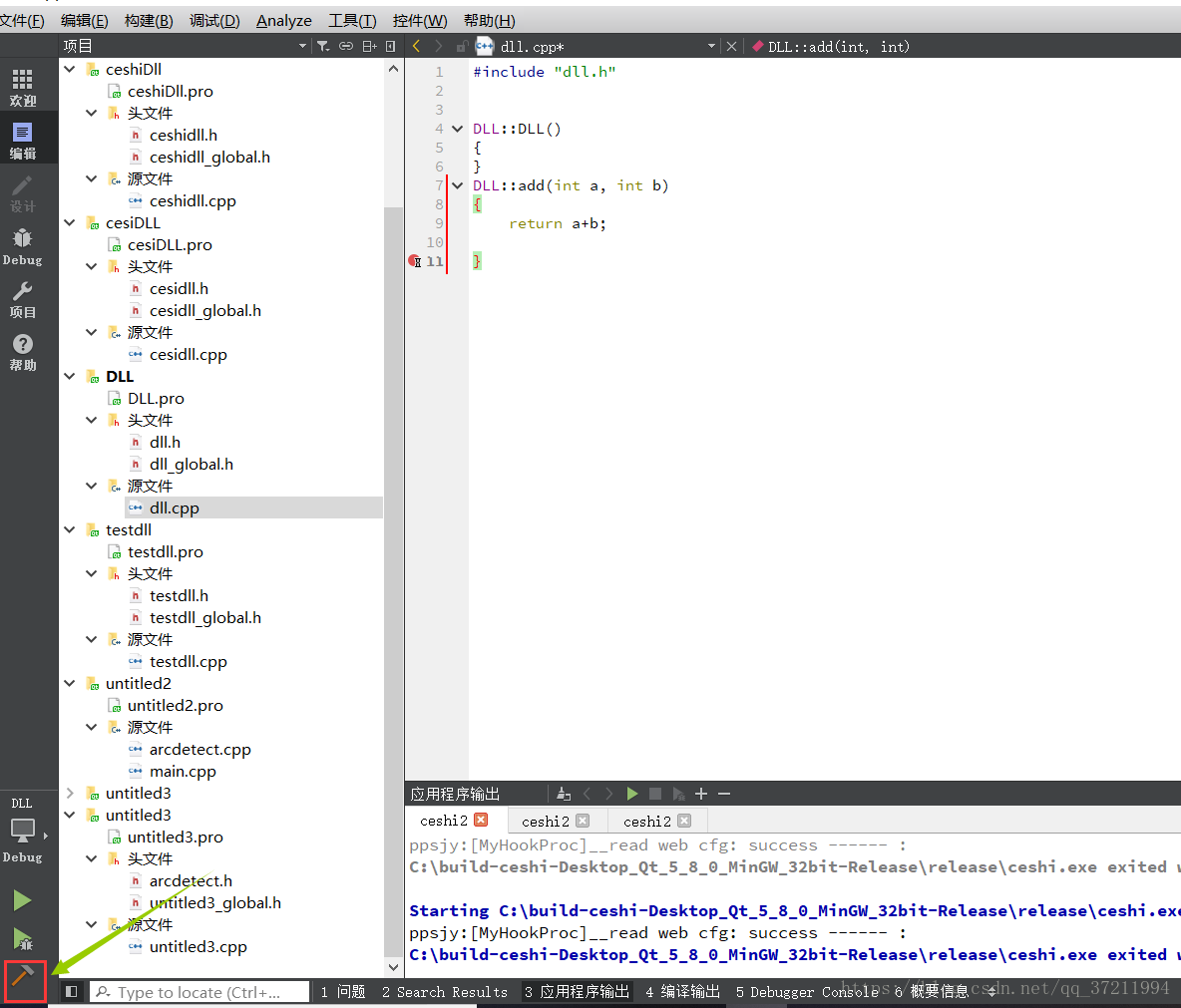
Task: Switch to 欢迎 (Welcome) mode
Action: pyautogui.click(x=22, y=85)
